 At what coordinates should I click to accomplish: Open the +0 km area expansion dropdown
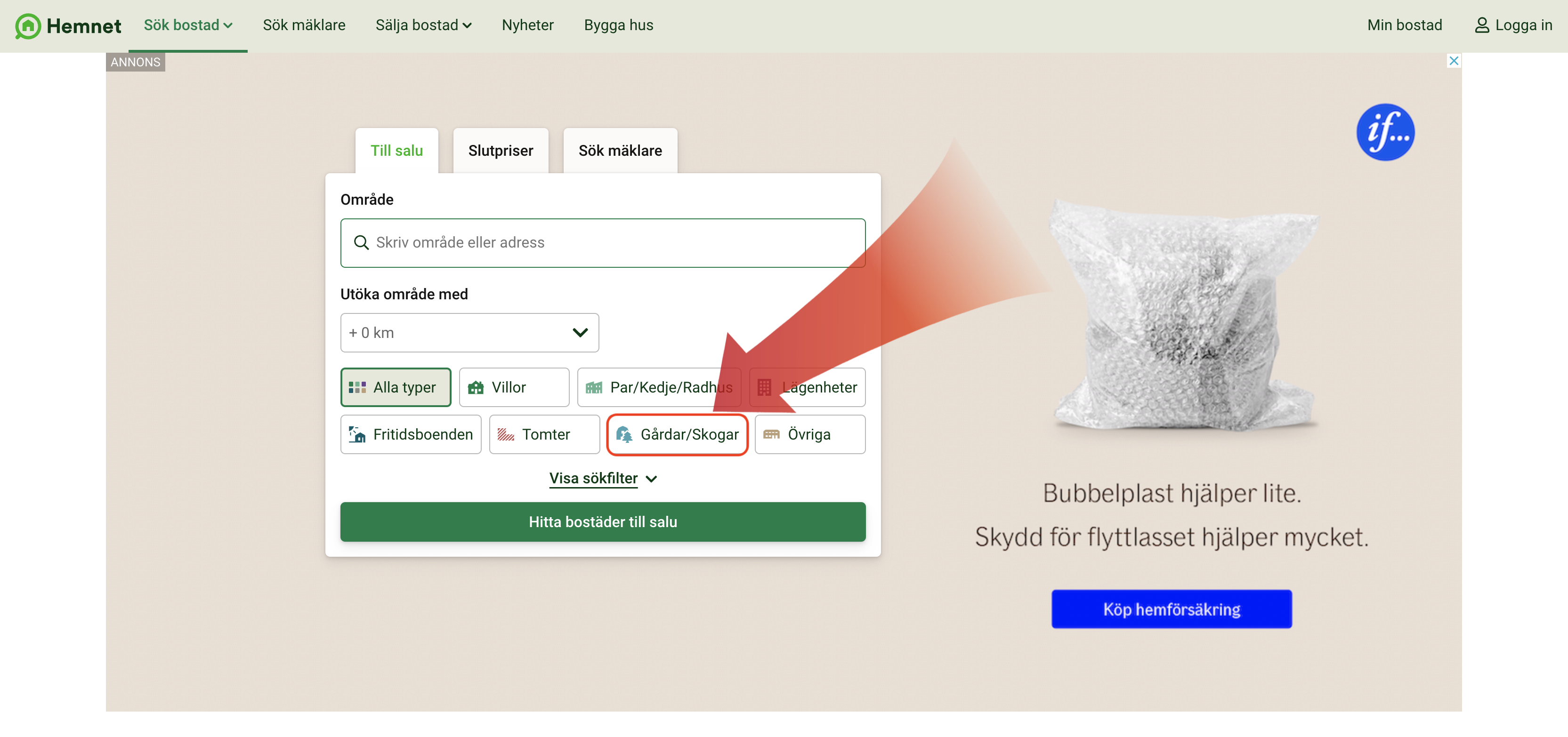(x=469, y=333)
